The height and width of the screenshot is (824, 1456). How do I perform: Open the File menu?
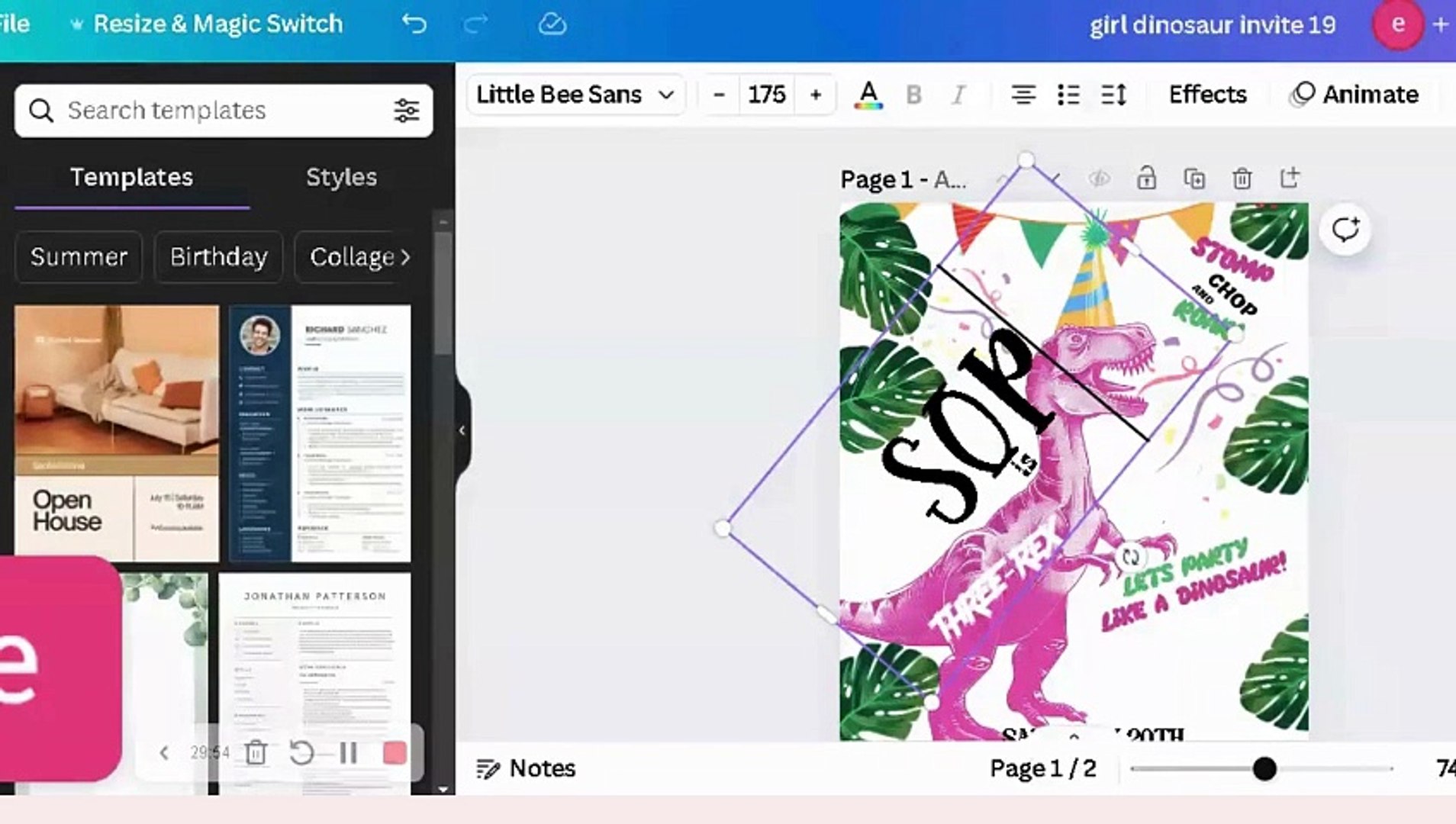[x=15, y=24]
